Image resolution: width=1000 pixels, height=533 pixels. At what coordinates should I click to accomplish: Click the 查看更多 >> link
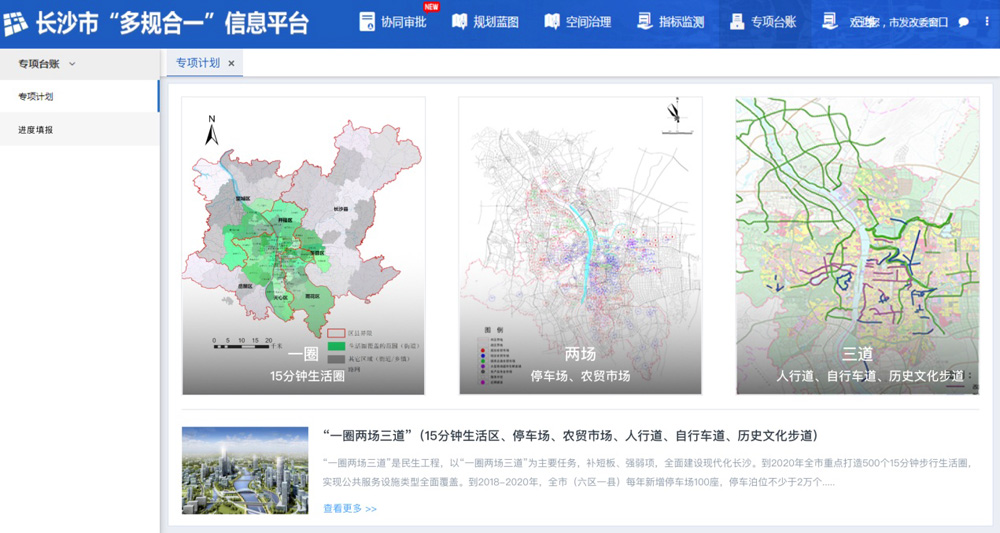350,509
